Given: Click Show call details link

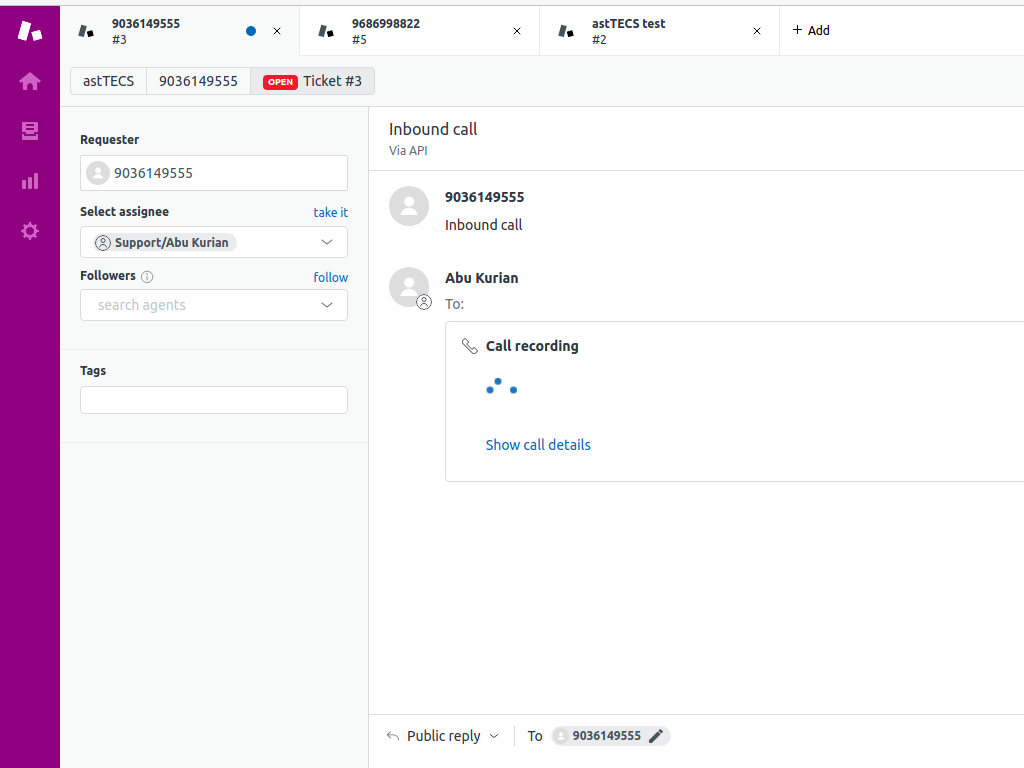Looking at the screenshot, I should (538, 445).
